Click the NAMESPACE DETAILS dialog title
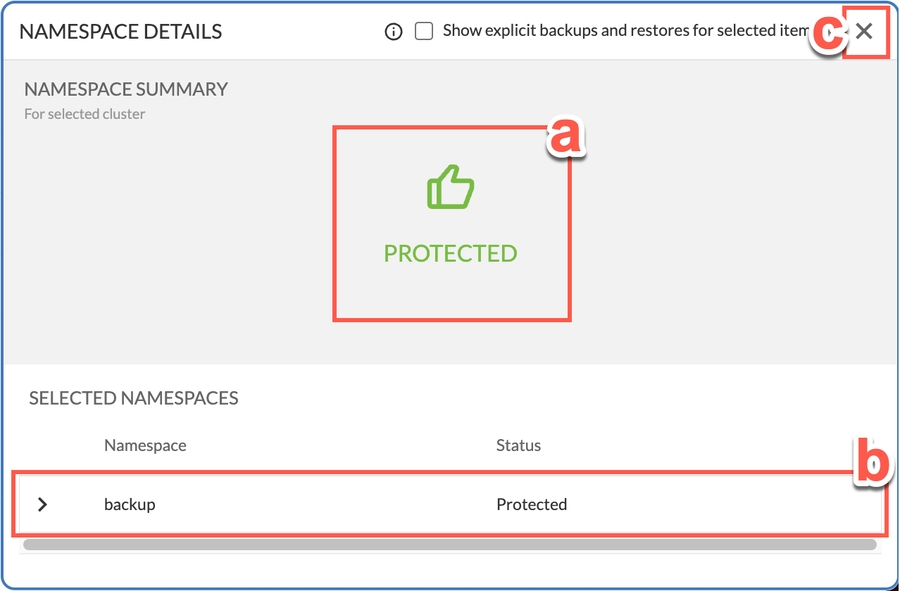The width and height of the screenshot is (900, 591). (x=121, y=32)
